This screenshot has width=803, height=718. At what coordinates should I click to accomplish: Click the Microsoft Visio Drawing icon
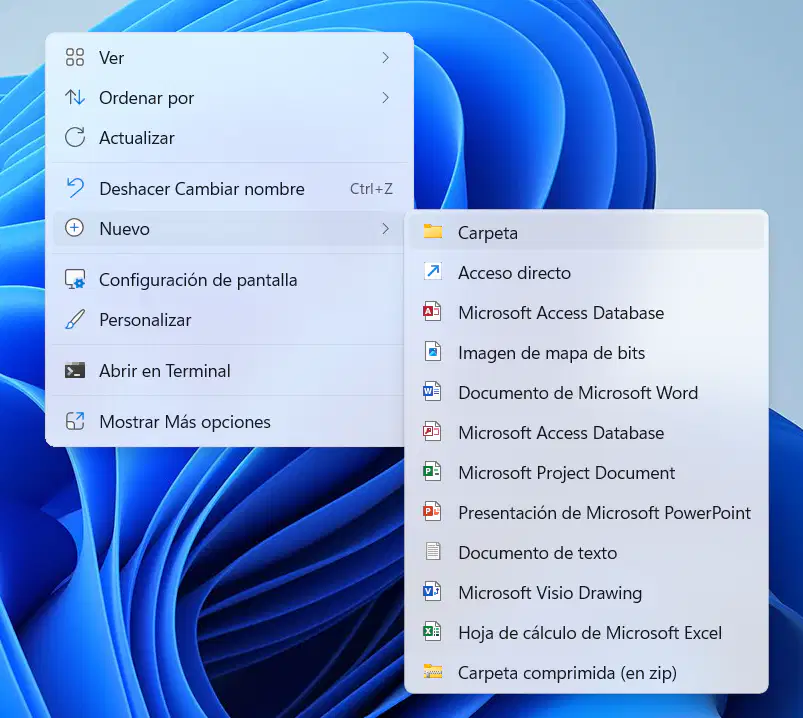432,591
